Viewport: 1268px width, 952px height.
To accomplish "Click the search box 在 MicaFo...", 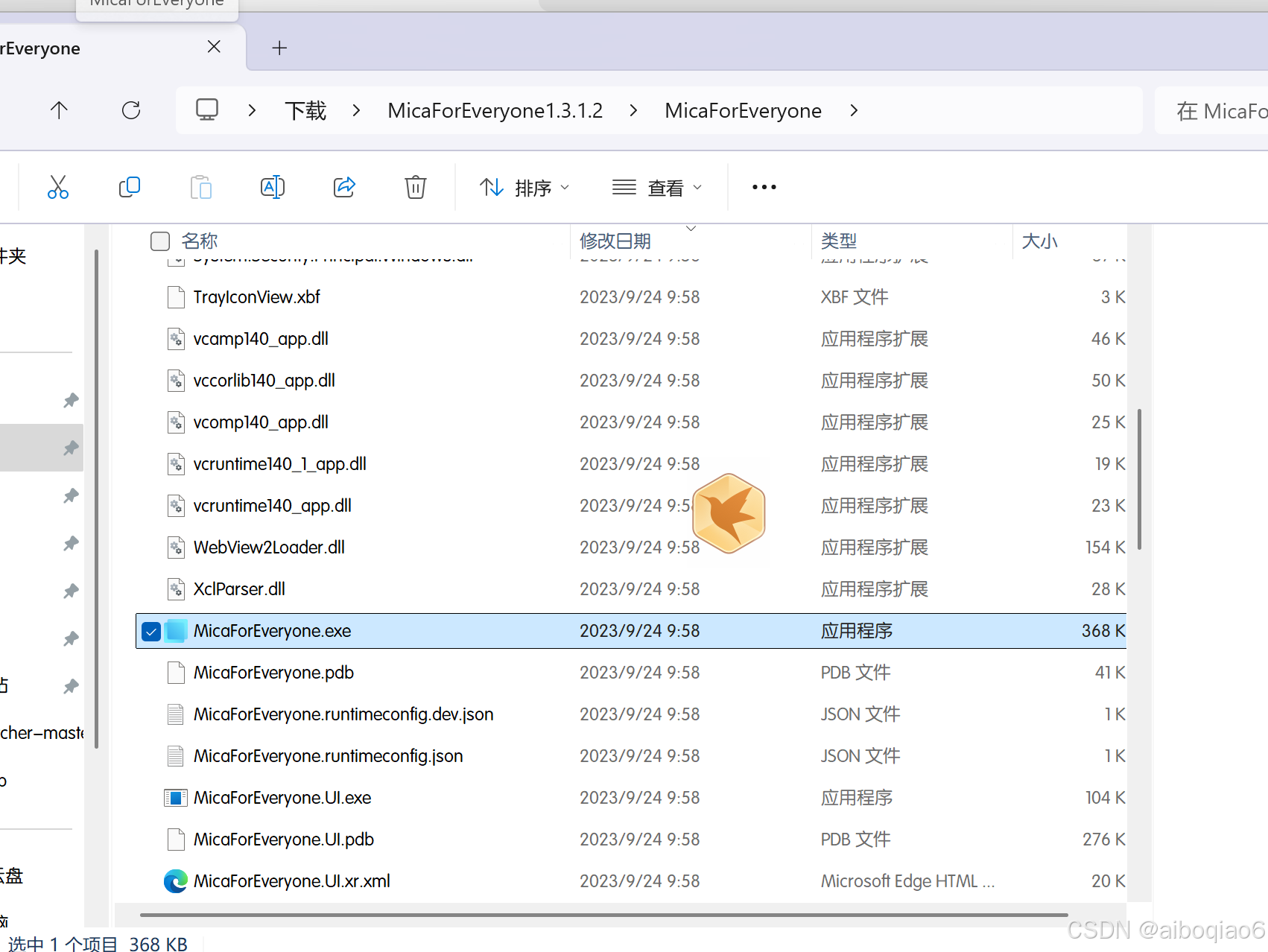I will pos(1211,111).
